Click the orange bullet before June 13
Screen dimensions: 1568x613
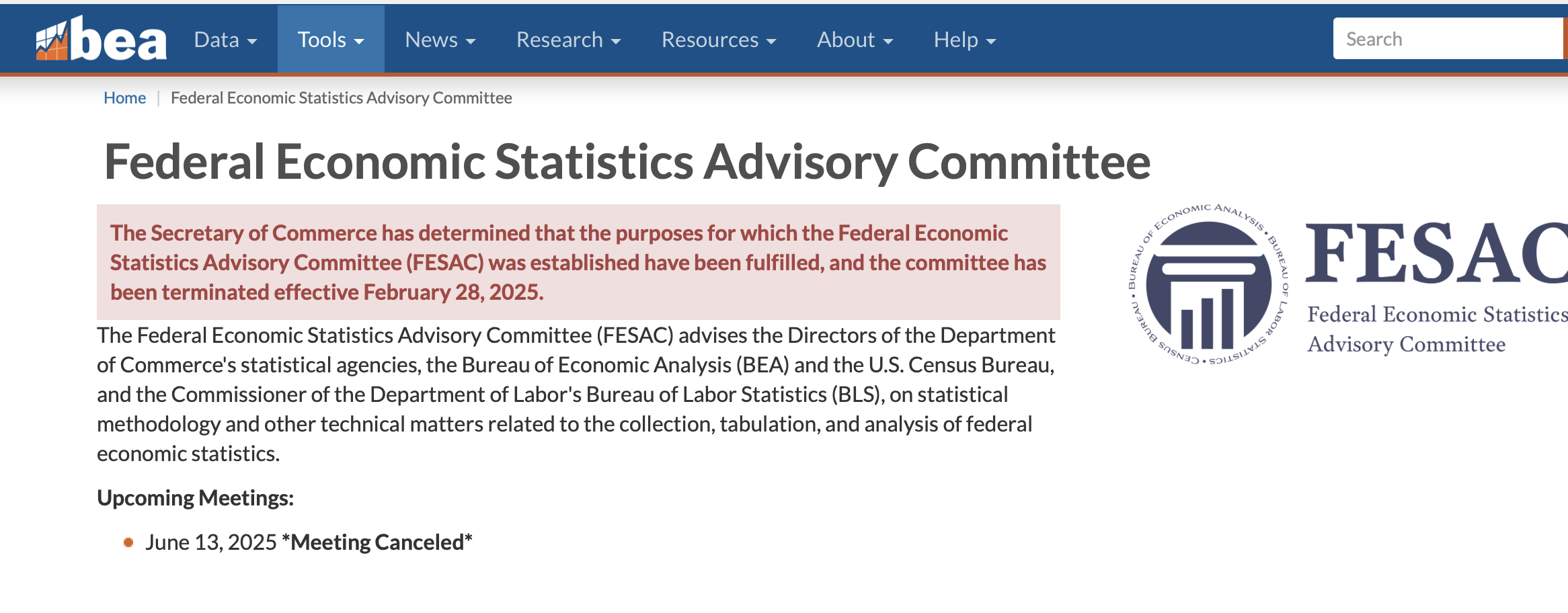[128, 542]
